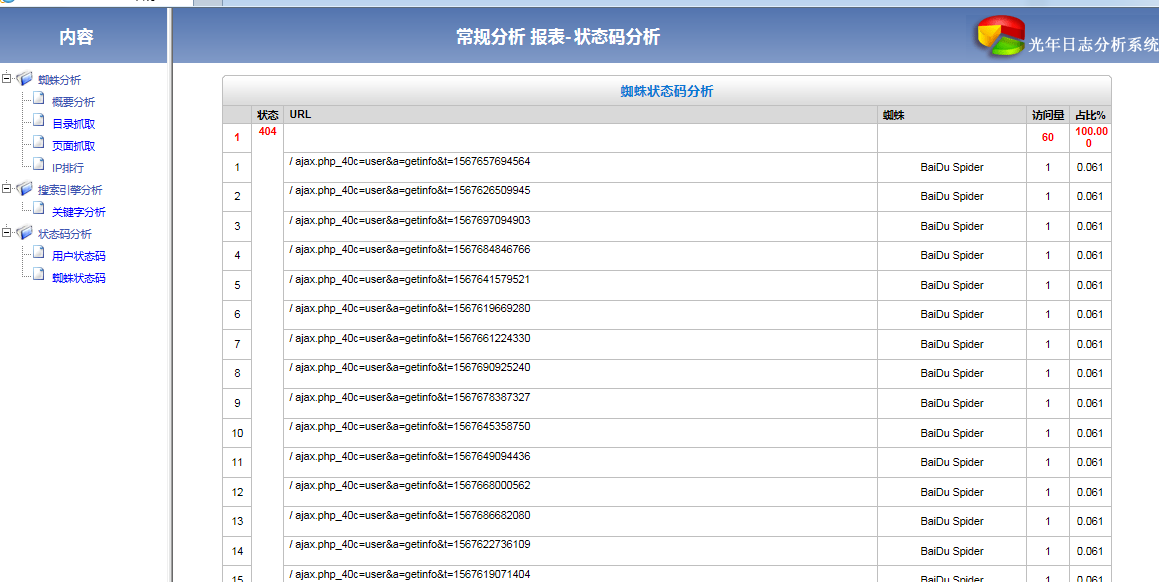The width and height of the screenshot is (1159, 582).
Task: Click the page icon next to IP排行
Action: (38, 166)
